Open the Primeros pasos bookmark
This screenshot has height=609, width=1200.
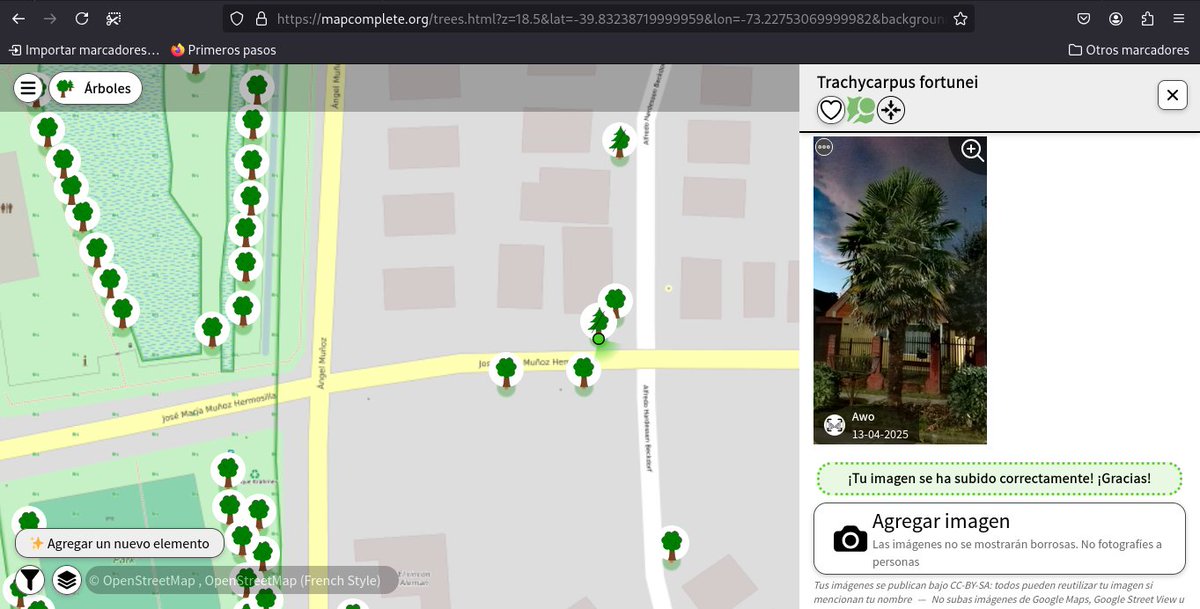coord(223,49)
